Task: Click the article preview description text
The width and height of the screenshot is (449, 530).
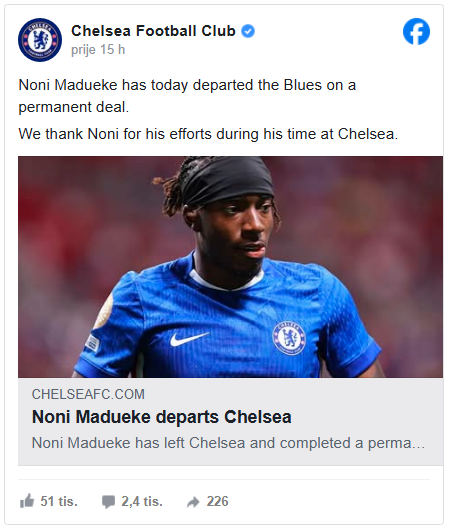Action: [228, 443]
